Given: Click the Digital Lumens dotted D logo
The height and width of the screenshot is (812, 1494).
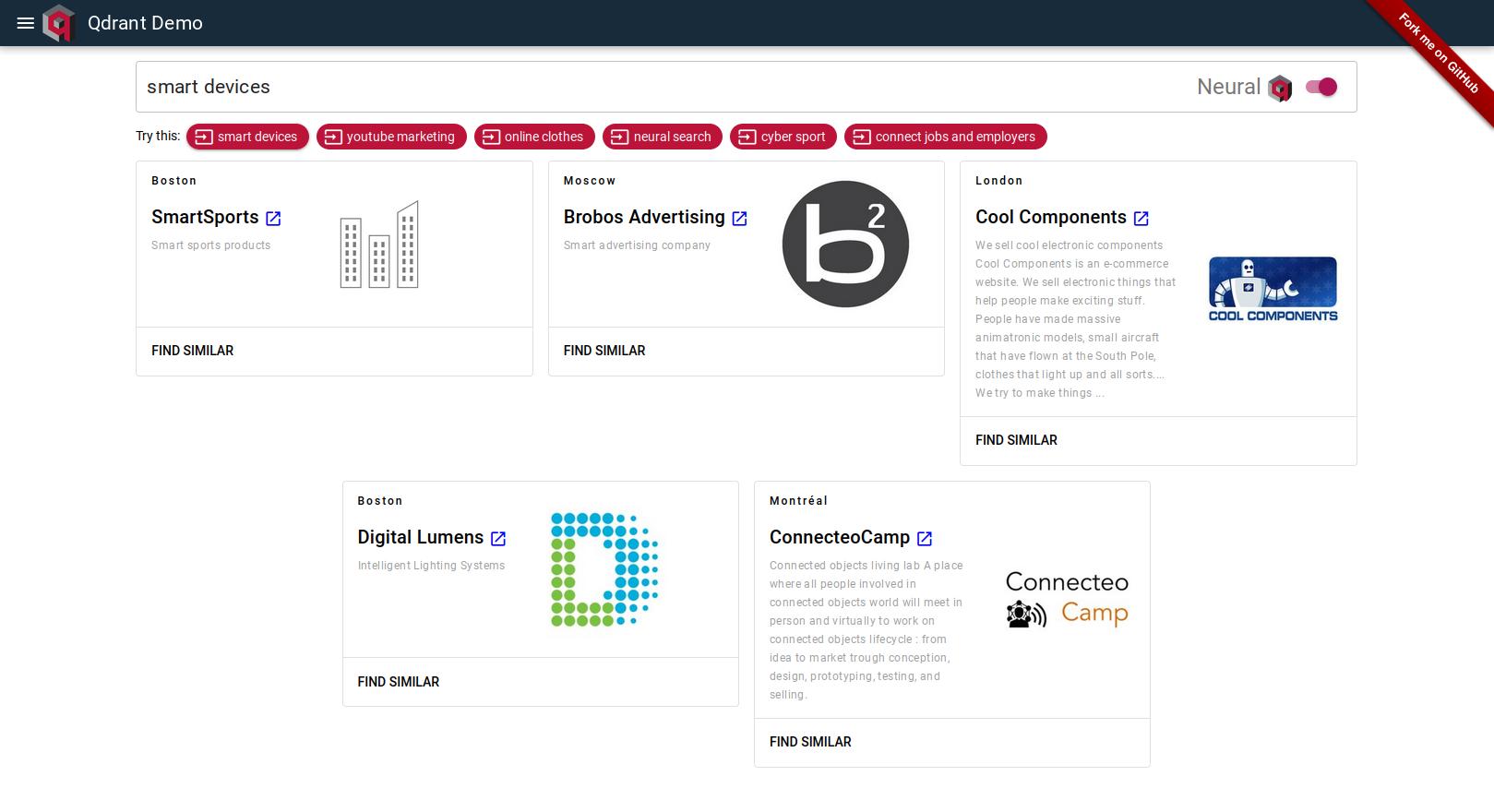Looking at the screenshot, I should point(604,569).
